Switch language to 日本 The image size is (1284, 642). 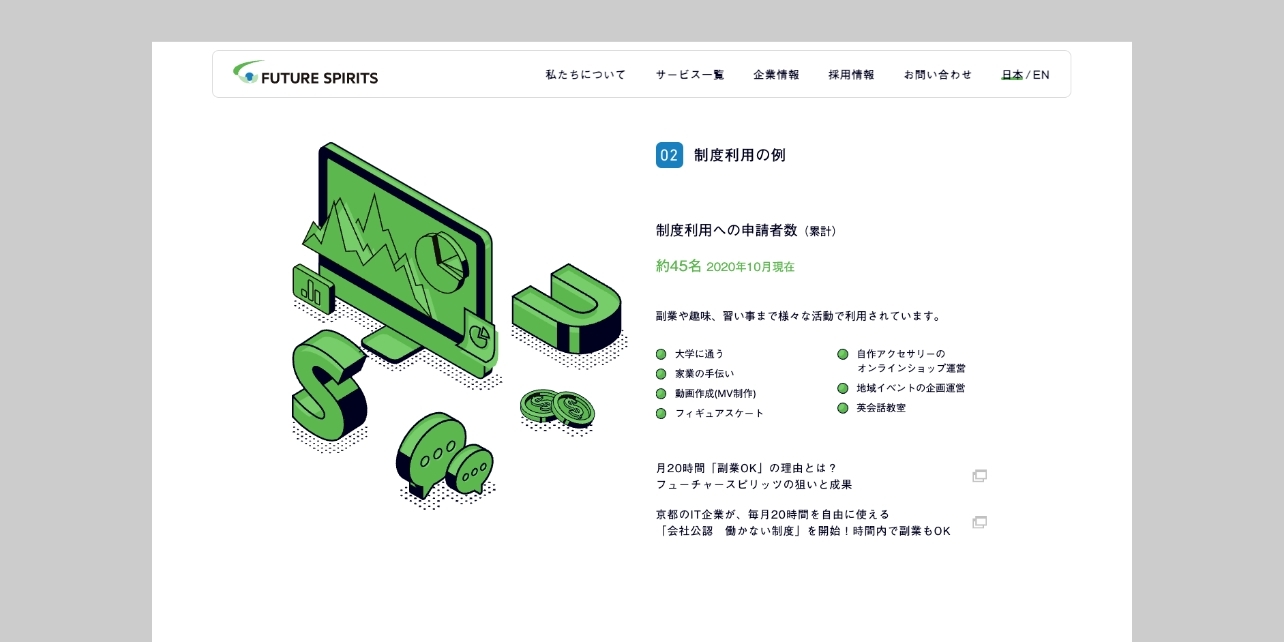(1011, 75)
